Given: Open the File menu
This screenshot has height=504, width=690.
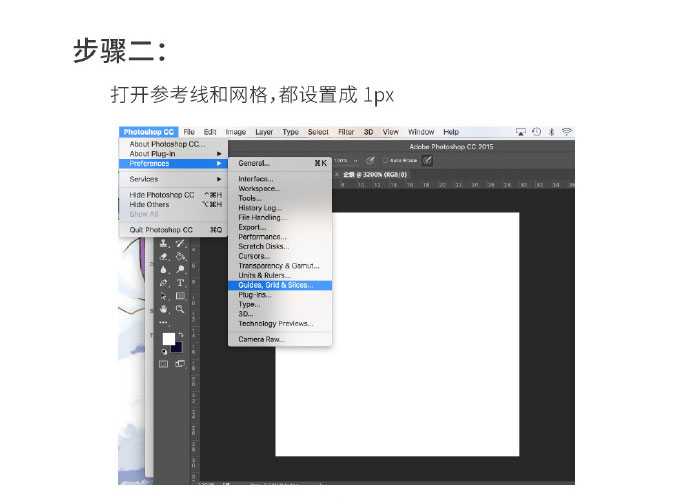Looking at the screenshot, I should tap(189, 132).
